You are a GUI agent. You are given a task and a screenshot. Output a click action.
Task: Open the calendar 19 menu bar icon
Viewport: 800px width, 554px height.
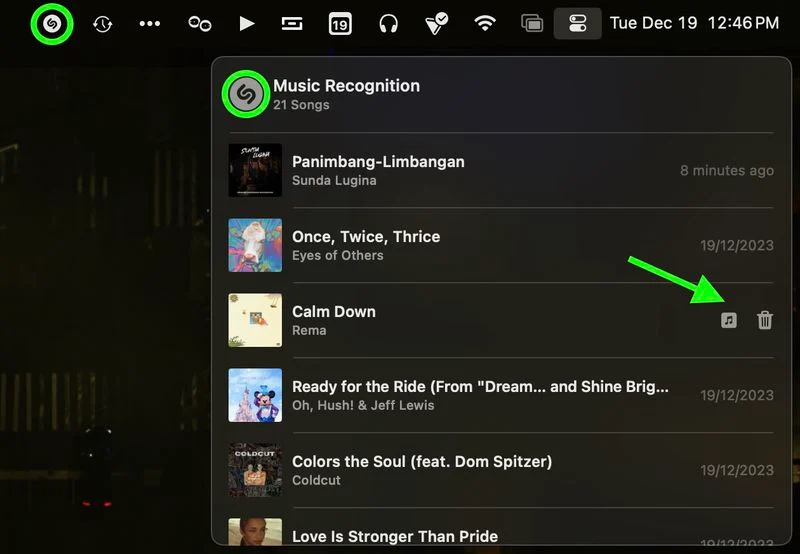(340, 23)
